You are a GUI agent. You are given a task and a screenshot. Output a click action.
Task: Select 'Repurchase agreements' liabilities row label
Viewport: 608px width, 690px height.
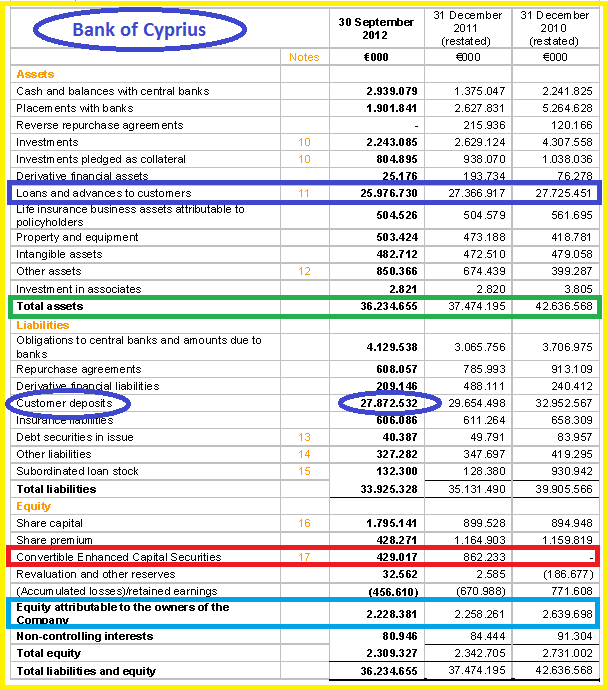click(79, 369)
